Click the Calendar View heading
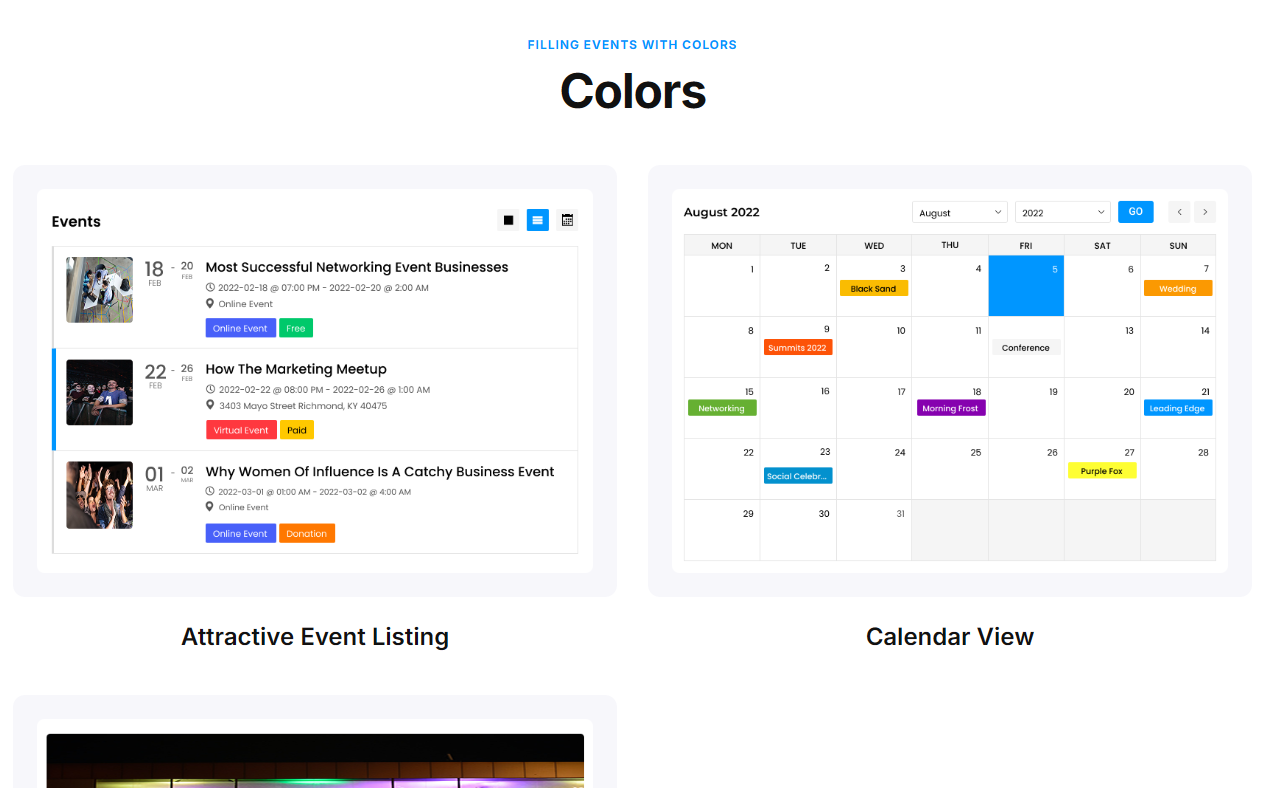The width and height of the screenshot is (1274, 788). [950, 637]
